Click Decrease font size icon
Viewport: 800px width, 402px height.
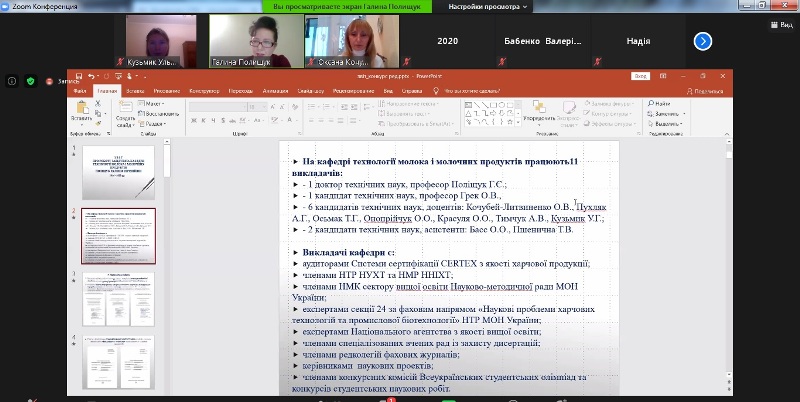click(x=283, y=107)
